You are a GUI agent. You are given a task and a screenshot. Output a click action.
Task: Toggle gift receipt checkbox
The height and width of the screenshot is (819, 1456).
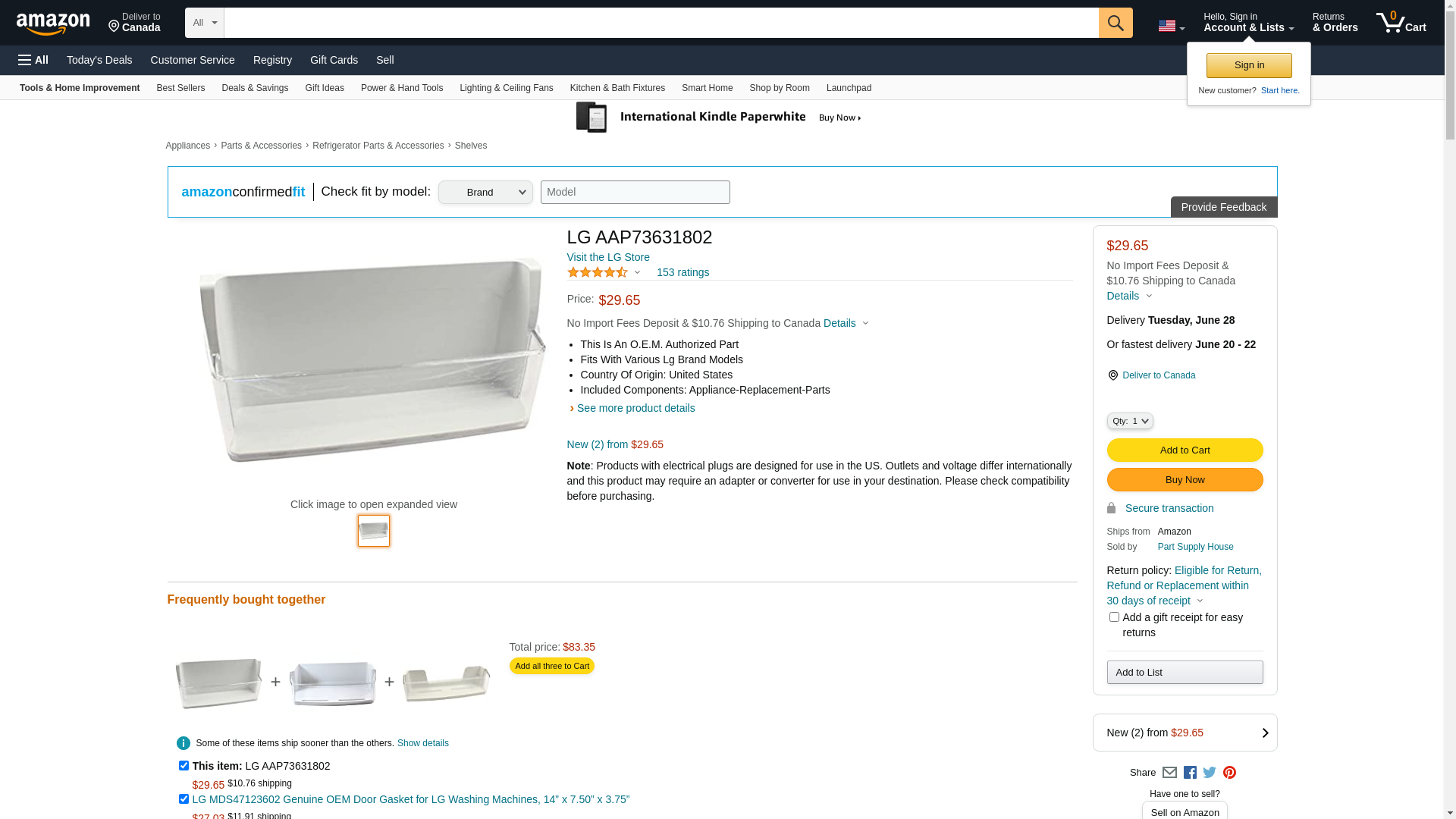[1114, 617]
